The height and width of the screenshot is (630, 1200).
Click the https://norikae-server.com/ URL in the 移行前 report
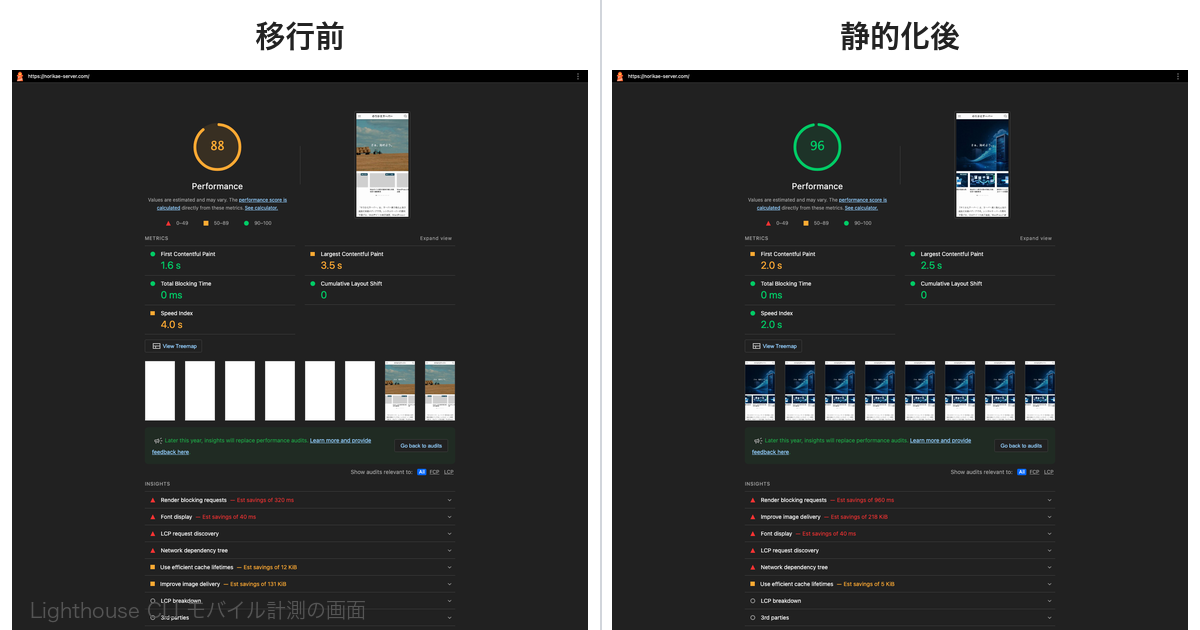coord(59,76)
